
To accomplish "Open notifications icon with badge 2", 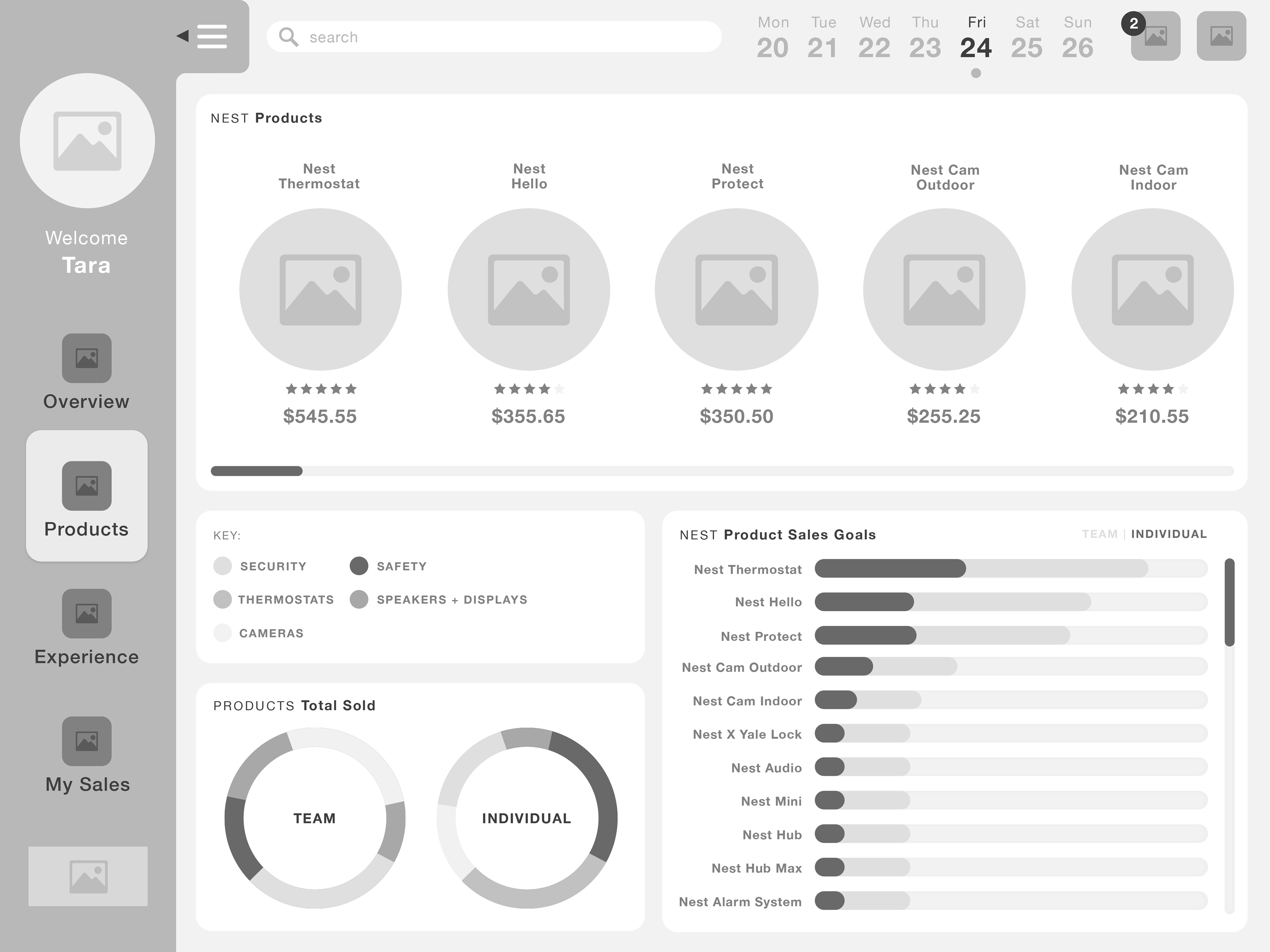I will point(1155,36).
